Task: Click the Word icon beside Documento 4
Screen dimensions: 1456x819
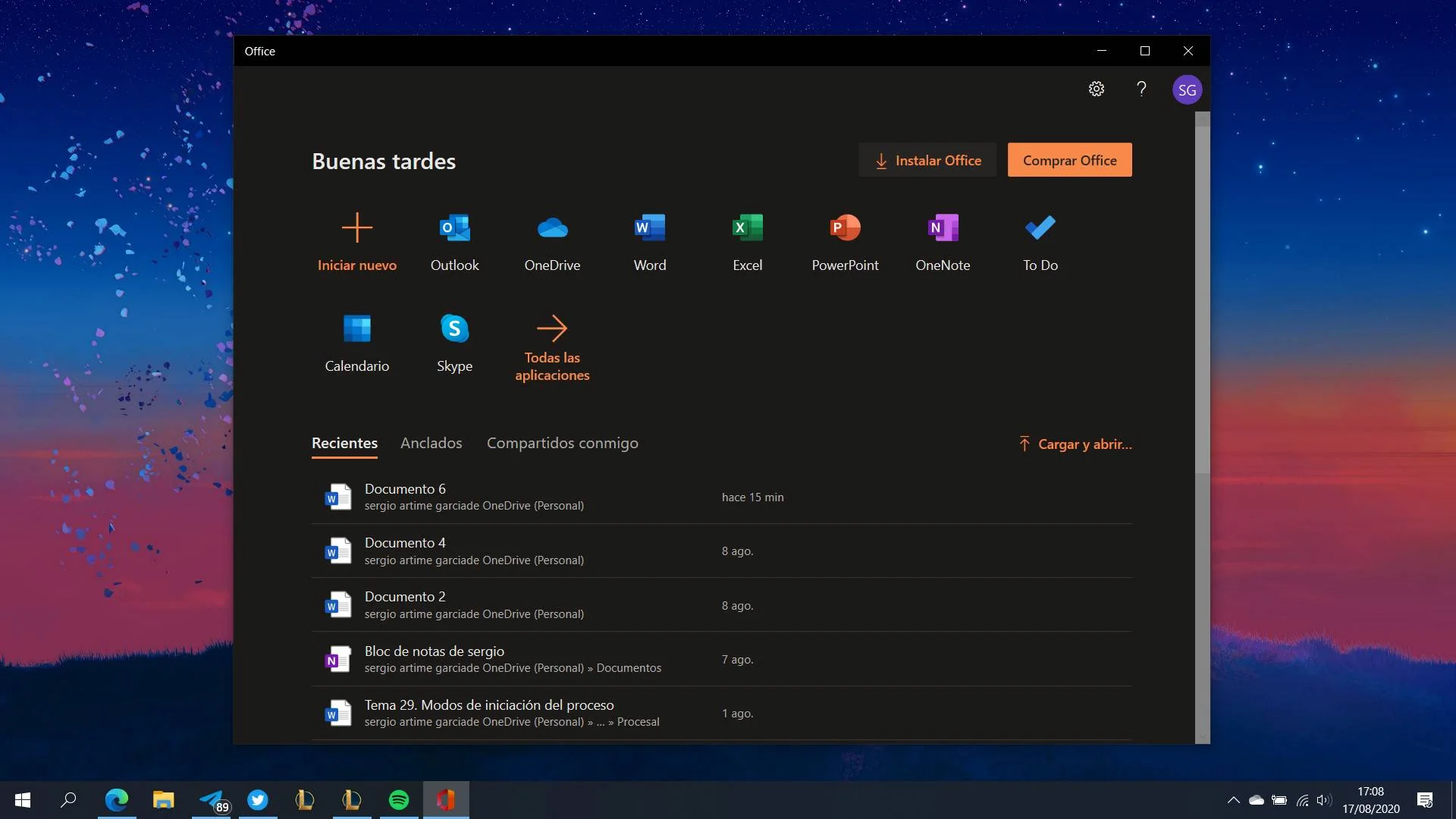Action: click(x=338, y=551)
